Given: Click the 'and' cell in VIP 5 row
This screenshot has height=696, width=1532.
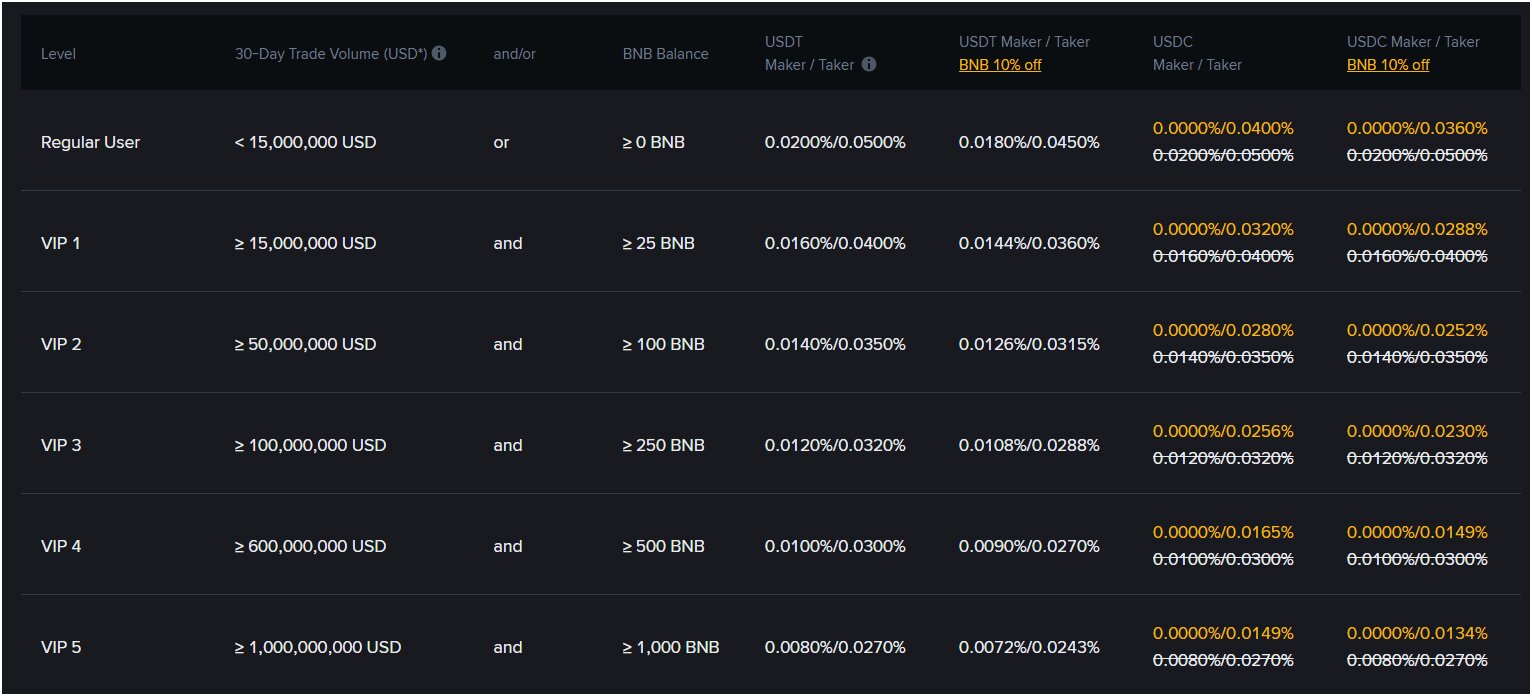Looking at the screenshot, I should point(508,647).
